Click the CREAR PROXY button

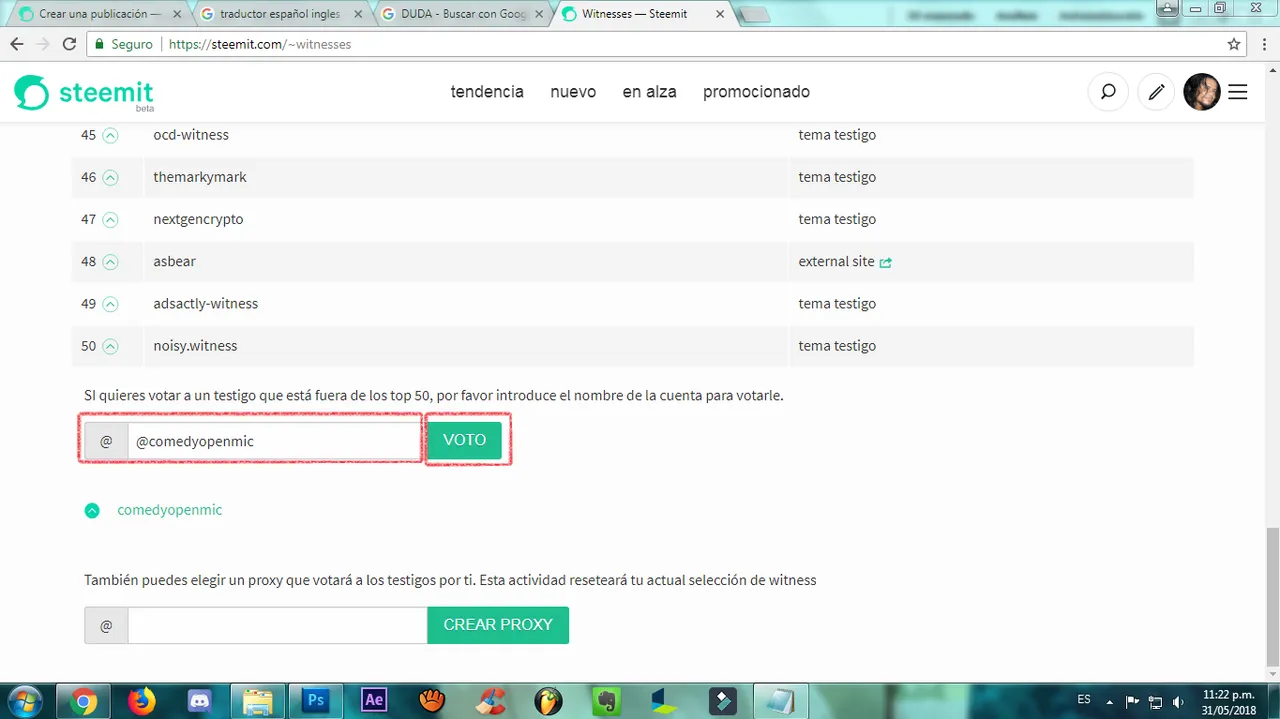(498, 624)
